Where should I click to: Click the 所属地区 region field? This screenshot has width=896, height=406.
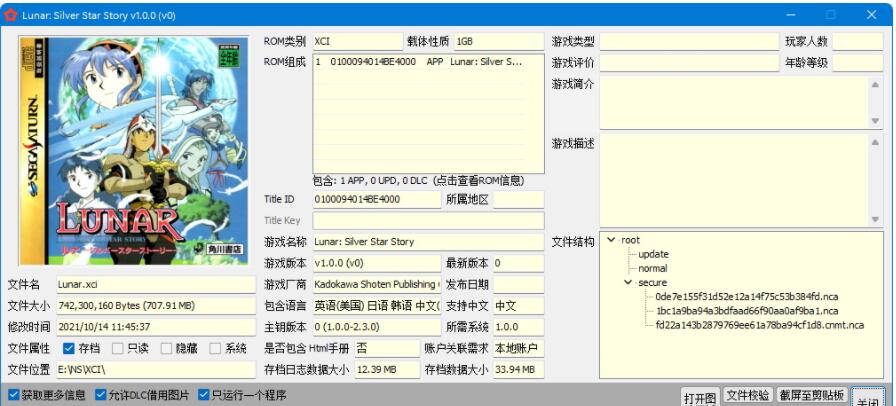(519, 200)
